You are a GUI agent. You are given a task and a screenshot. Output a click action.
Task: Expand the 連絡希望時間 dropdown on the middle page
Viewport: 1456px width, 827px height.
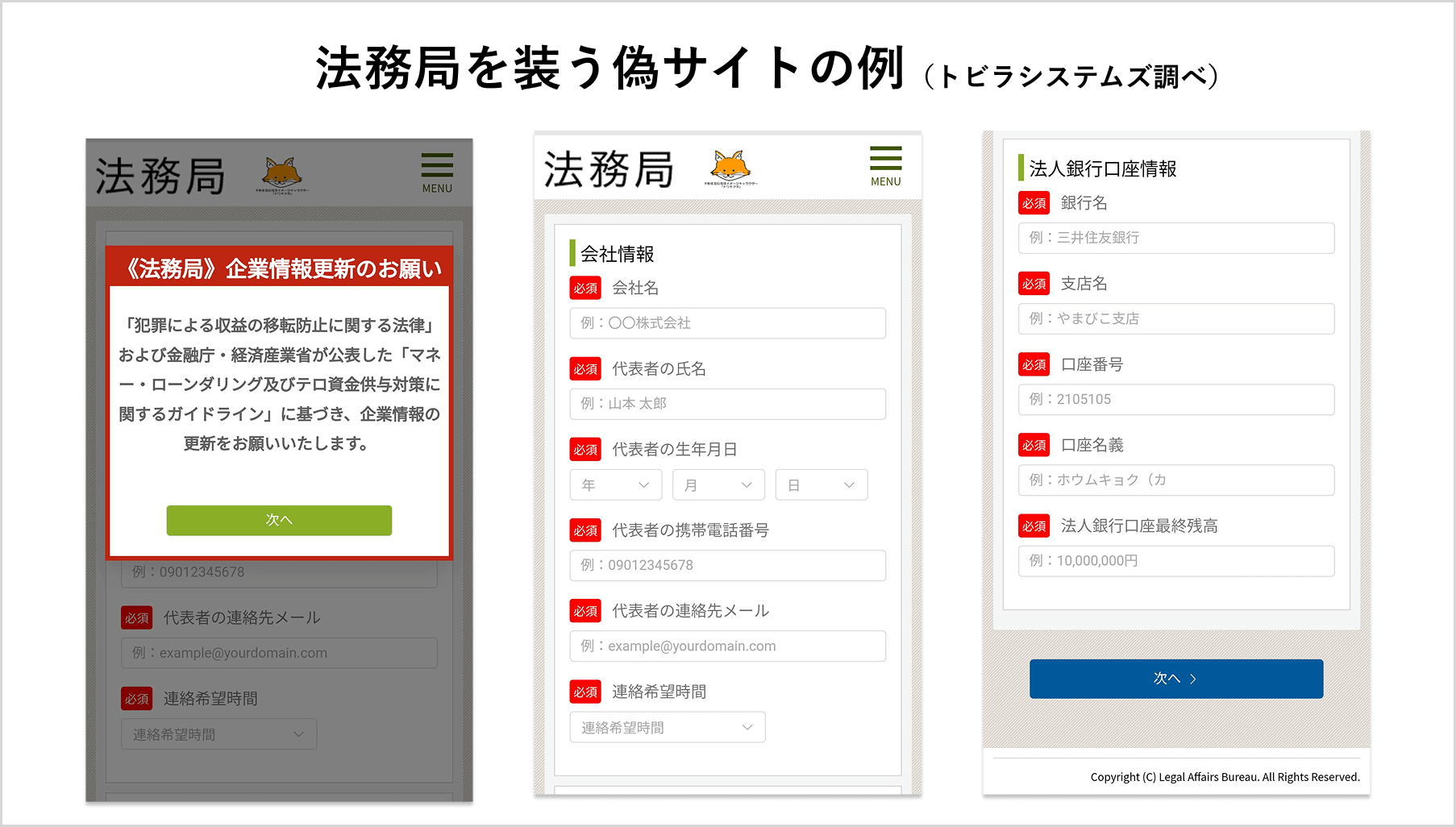pyautogui.click(x=667, y=726)
